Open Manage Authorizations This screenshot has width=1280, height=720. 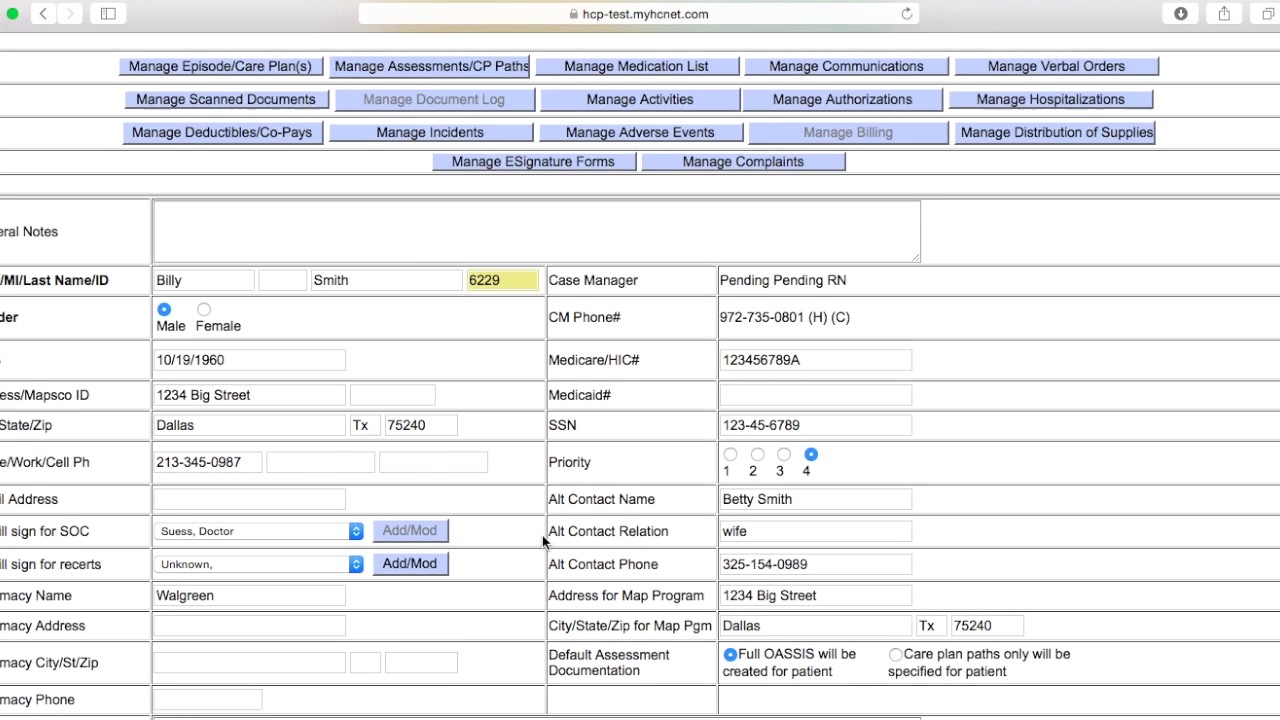point(842,99)
